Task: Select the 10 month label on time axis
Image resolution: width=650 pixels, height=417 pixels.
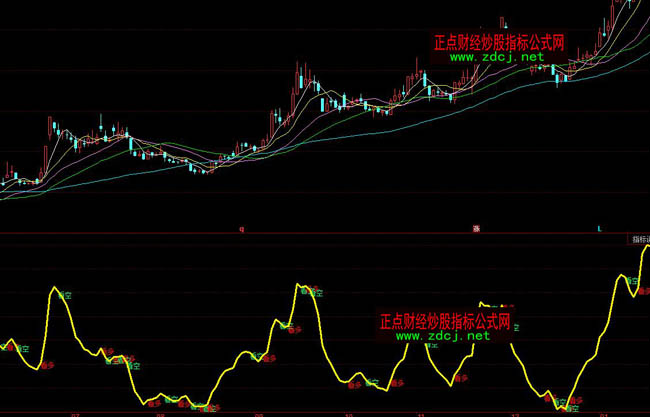Action: [x=348, y=412]
